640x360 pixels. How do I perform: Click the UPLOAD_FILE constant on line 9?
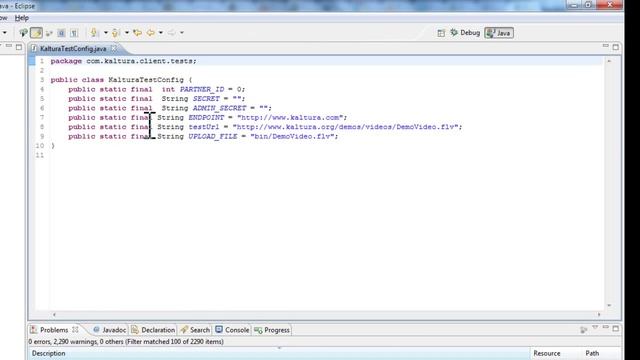click(x=213, y=136)
